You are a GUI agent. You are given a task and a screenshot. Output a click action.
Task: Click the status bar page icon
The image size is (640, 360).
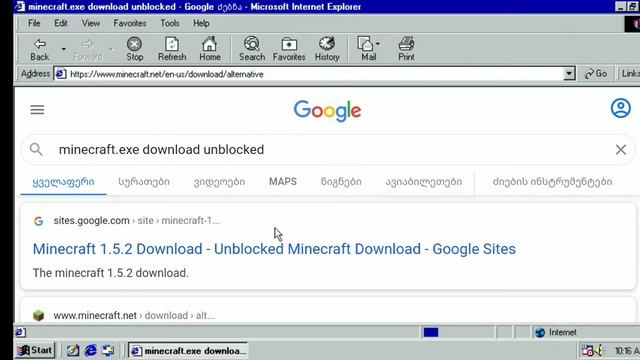[x=20, y=332]
